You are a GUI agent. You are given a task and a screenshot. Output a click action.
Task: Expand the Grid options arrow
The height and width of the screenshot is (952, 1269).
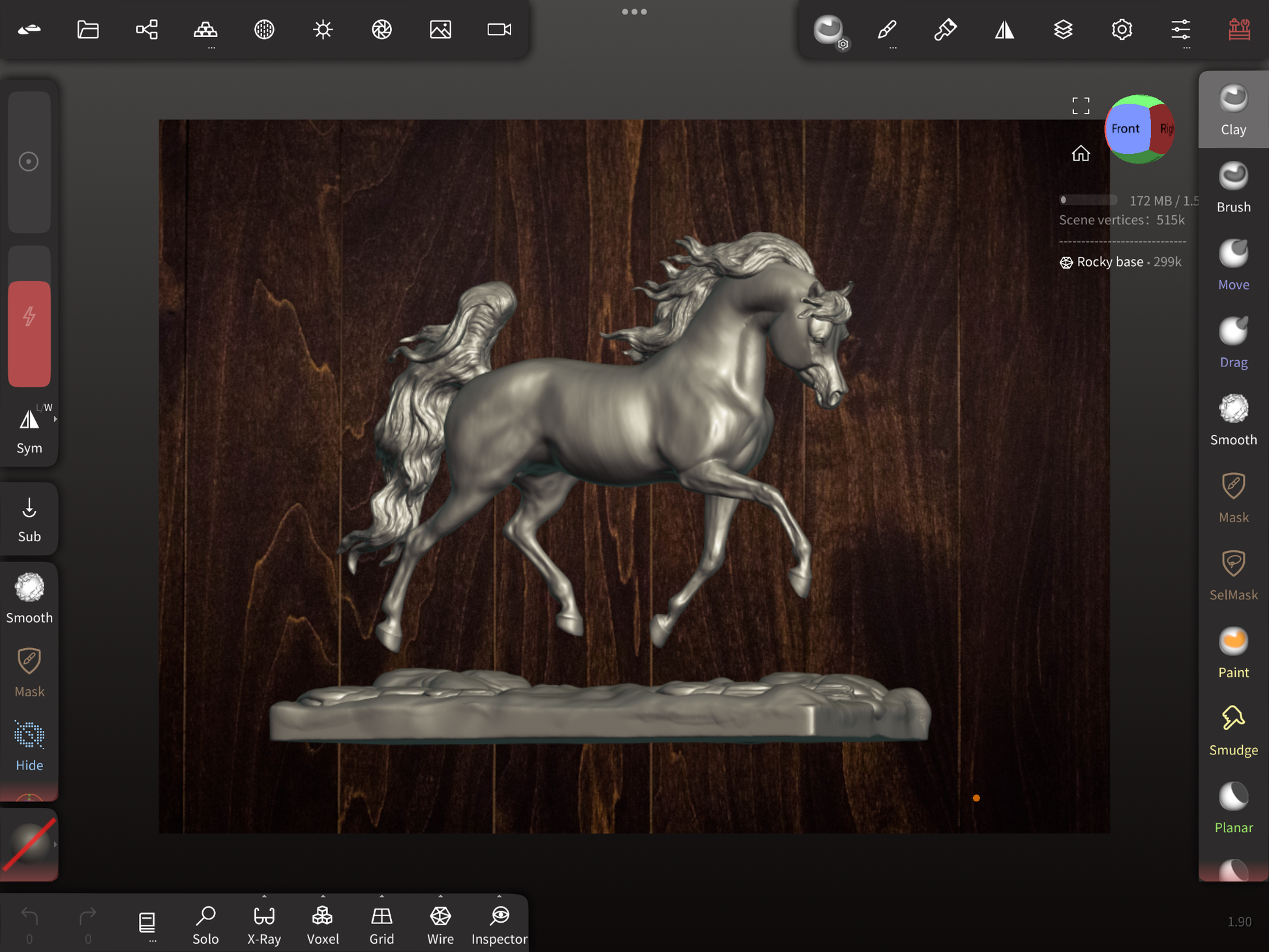click(381, 897)
